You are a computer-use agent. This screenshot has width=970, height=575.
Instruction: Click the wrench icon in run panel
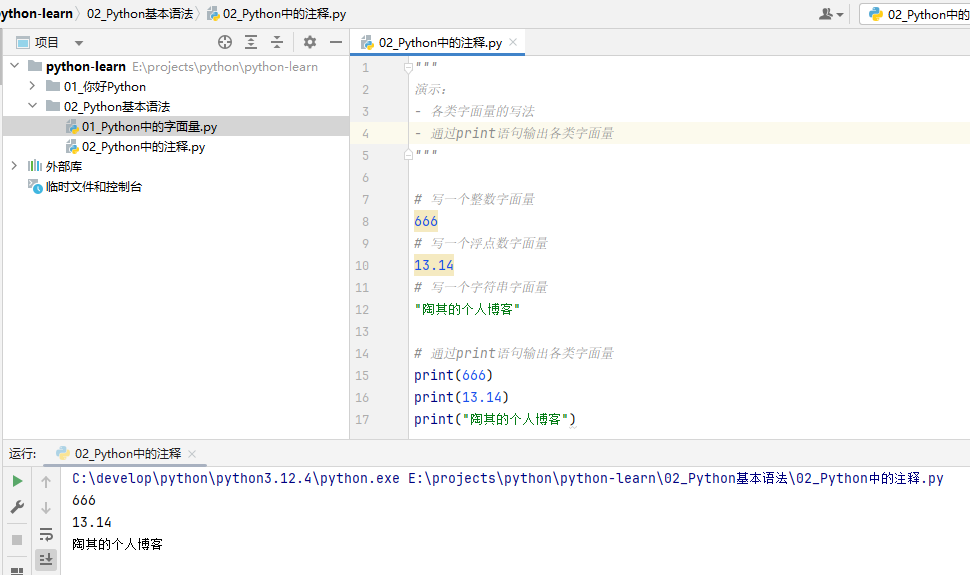[17, 508]
